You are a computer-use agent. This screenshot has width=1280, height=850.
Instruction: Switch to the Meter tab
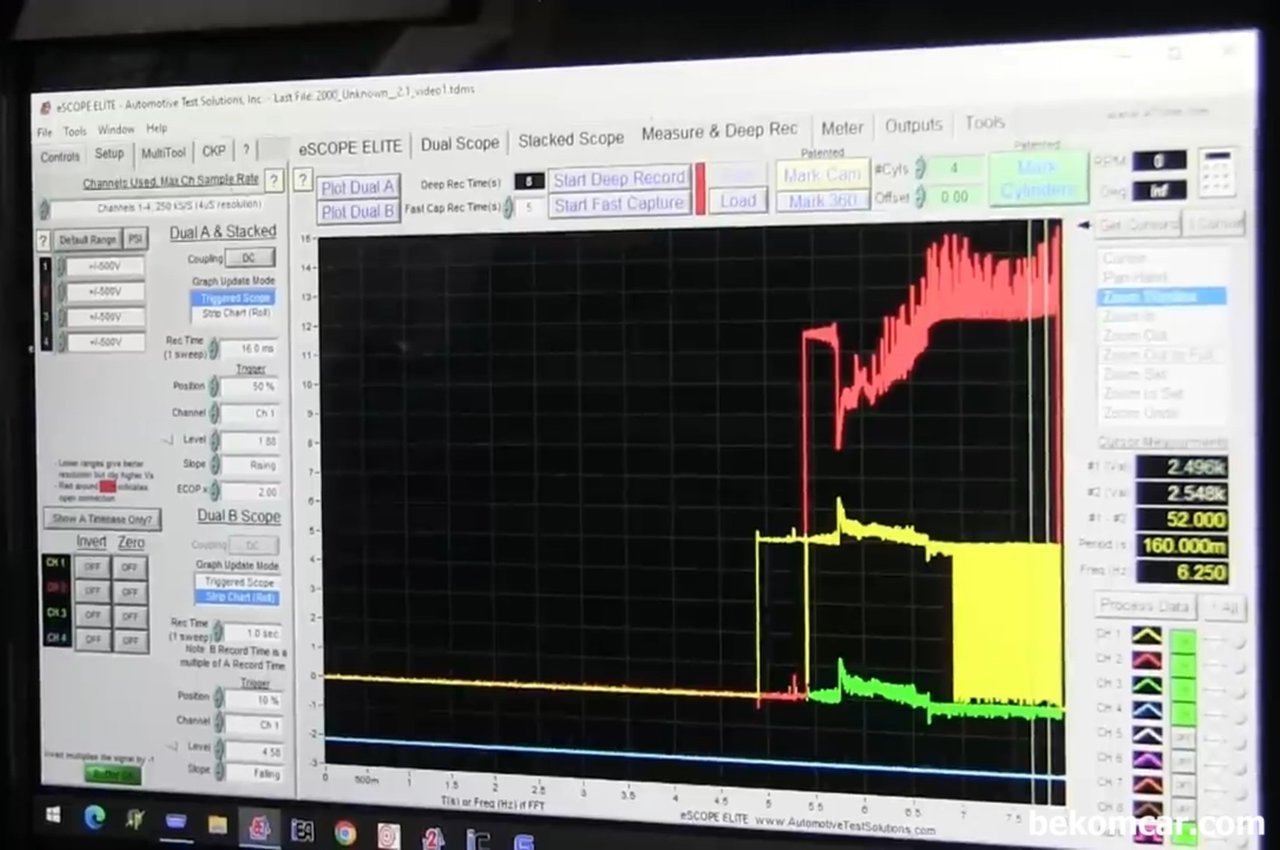[x=842, y=128]
